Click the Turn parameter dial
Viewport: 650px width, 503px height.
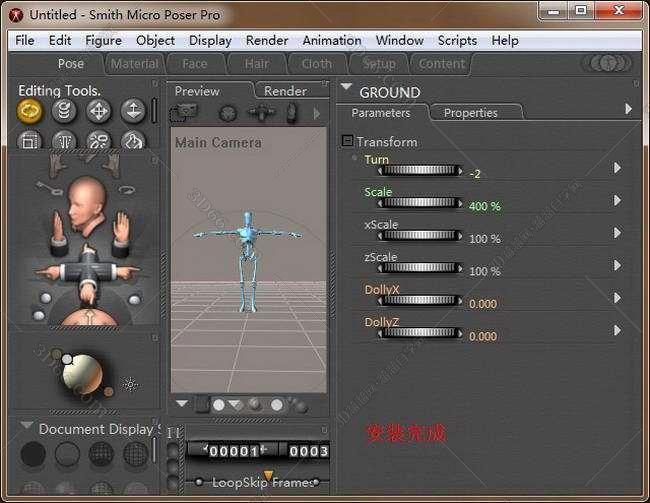(x=420, y=170)
